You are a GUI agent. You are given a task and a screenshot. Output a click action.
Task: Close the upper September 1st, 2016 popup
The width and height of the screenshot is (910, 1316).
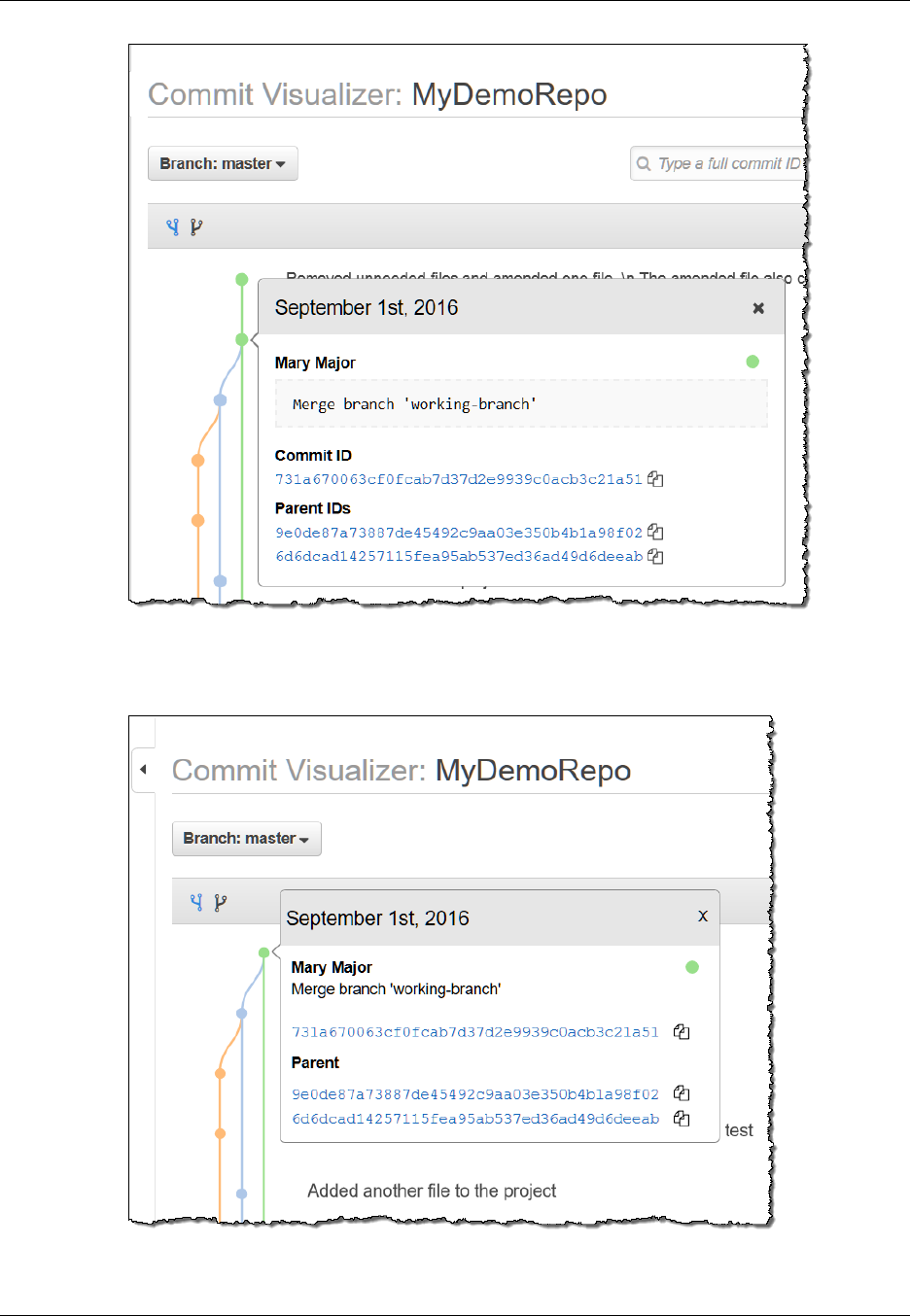point(758,308)
